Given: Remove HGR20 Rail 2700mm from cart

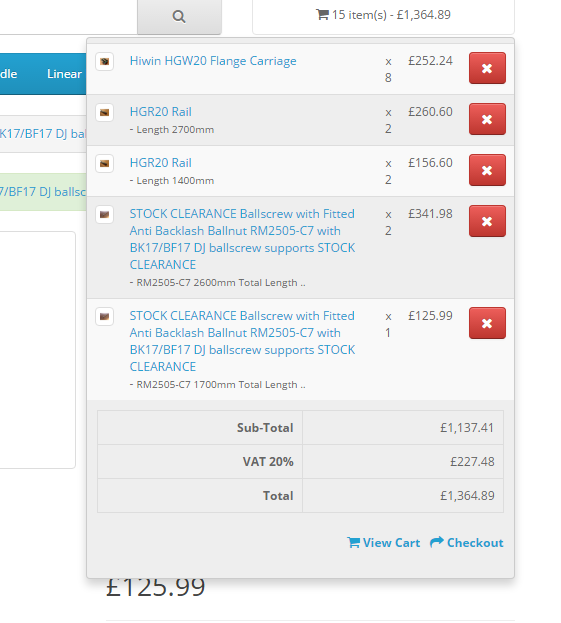Looking at the screenshot, I should tap(487, 119).
